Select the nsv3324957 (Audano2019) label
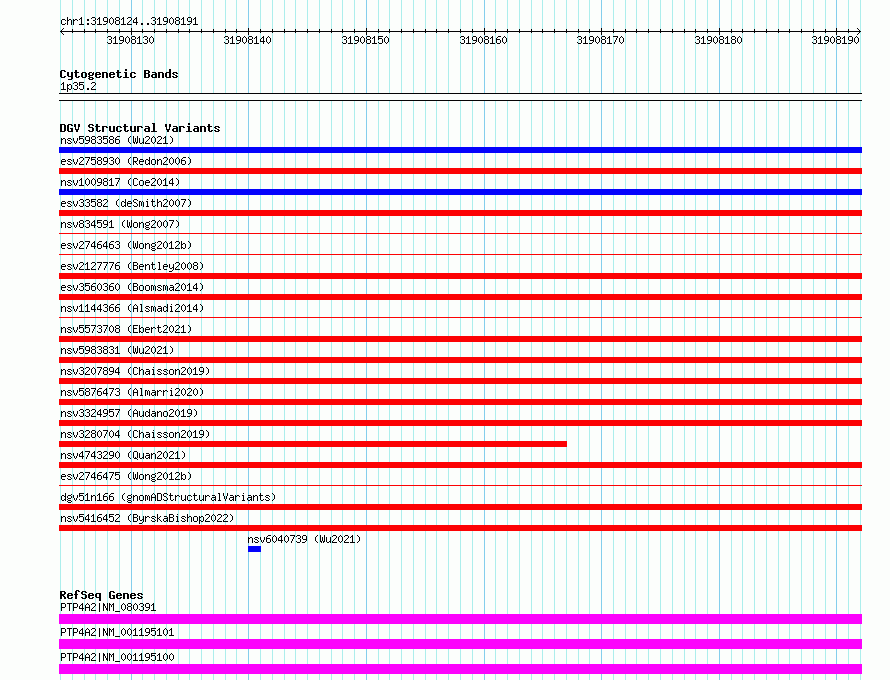Viewport: 890px width, 680px height. click(x=129, y=413)
